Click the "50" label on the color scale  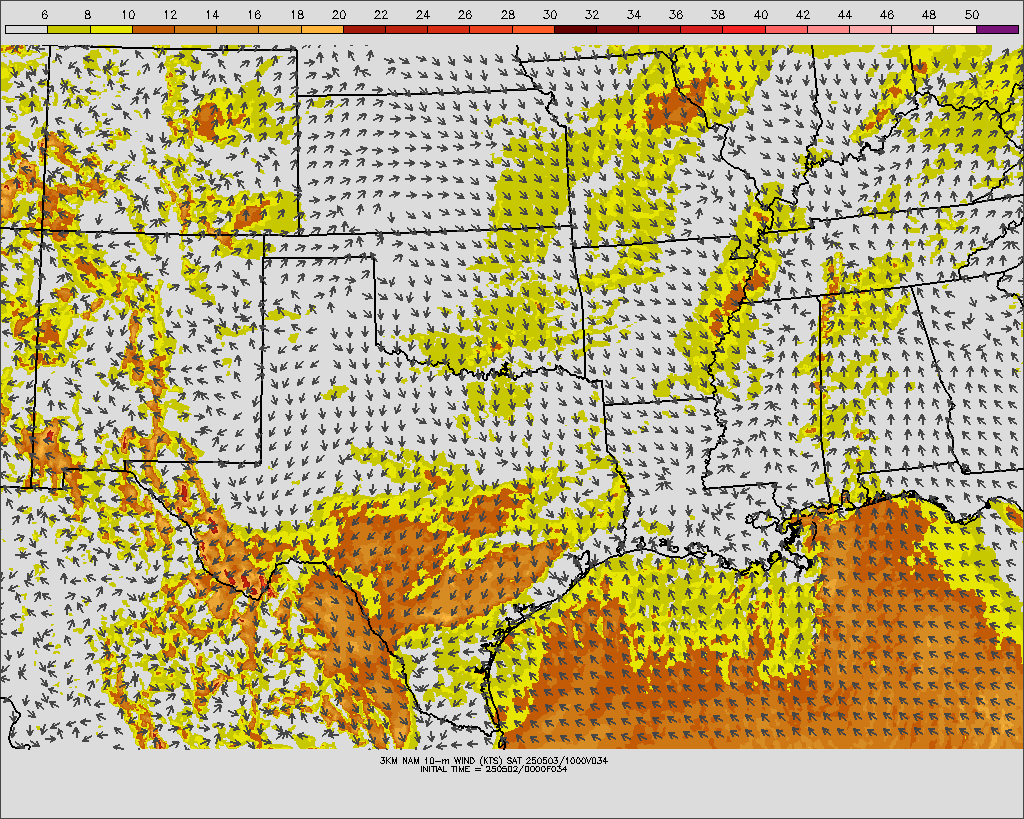click(972, 14)
